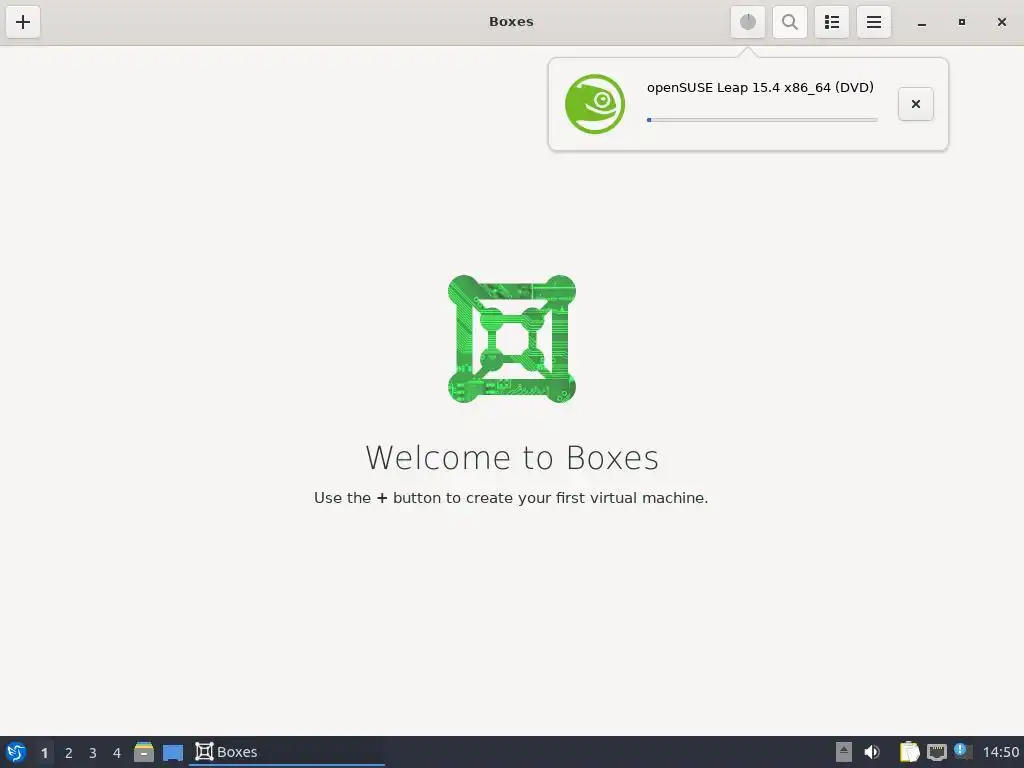
Task: Select the Boxes taskbar entry
Action: pyautogui.click(x=287, y=752)
